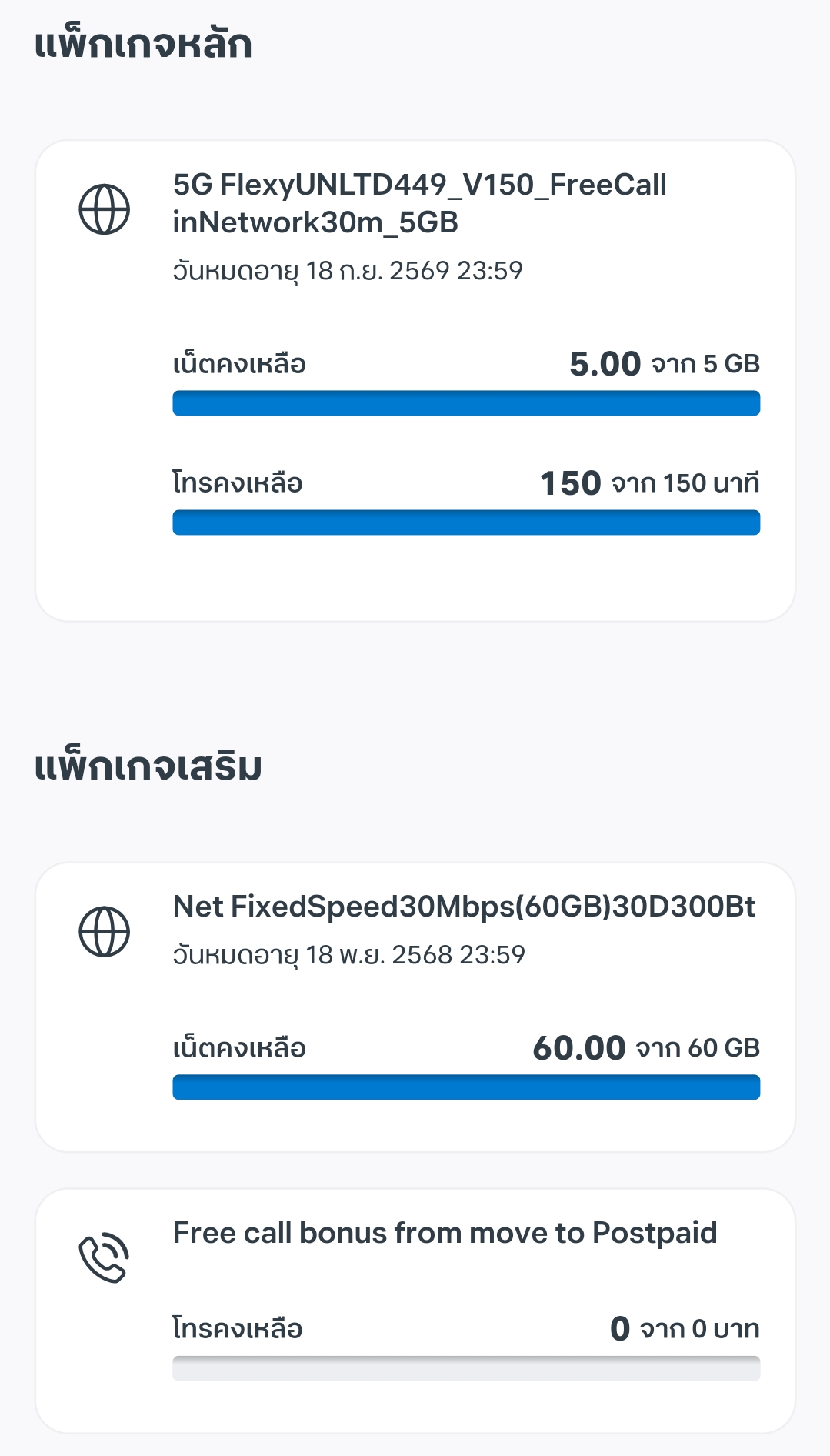Select the 0 จาก 0 บาท remaining value

pyautogui.click(x=684, y=1329)
